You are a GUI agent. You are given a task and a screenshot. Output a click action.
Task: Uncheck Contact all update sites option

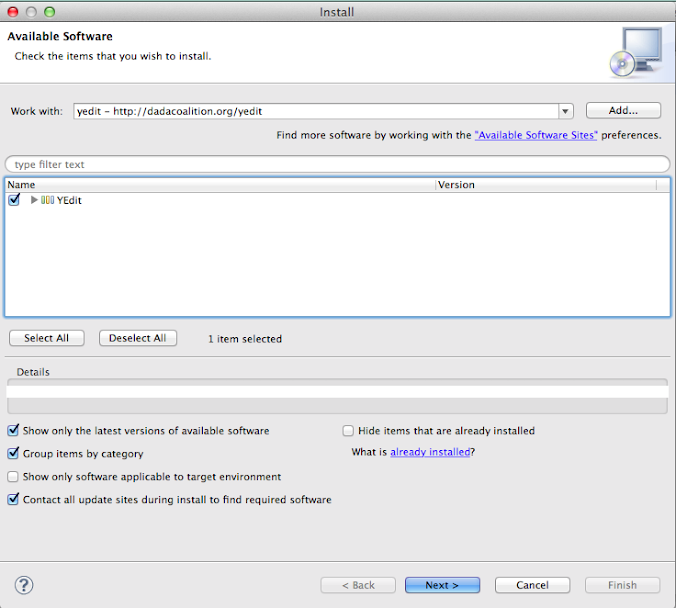pos(14,500)
